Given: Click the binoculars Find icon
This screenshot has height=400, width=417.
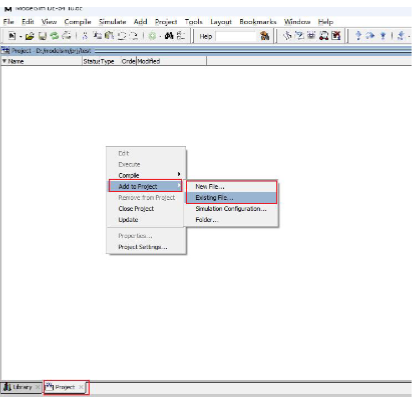Looking at the screenshot, I should 169,35.
